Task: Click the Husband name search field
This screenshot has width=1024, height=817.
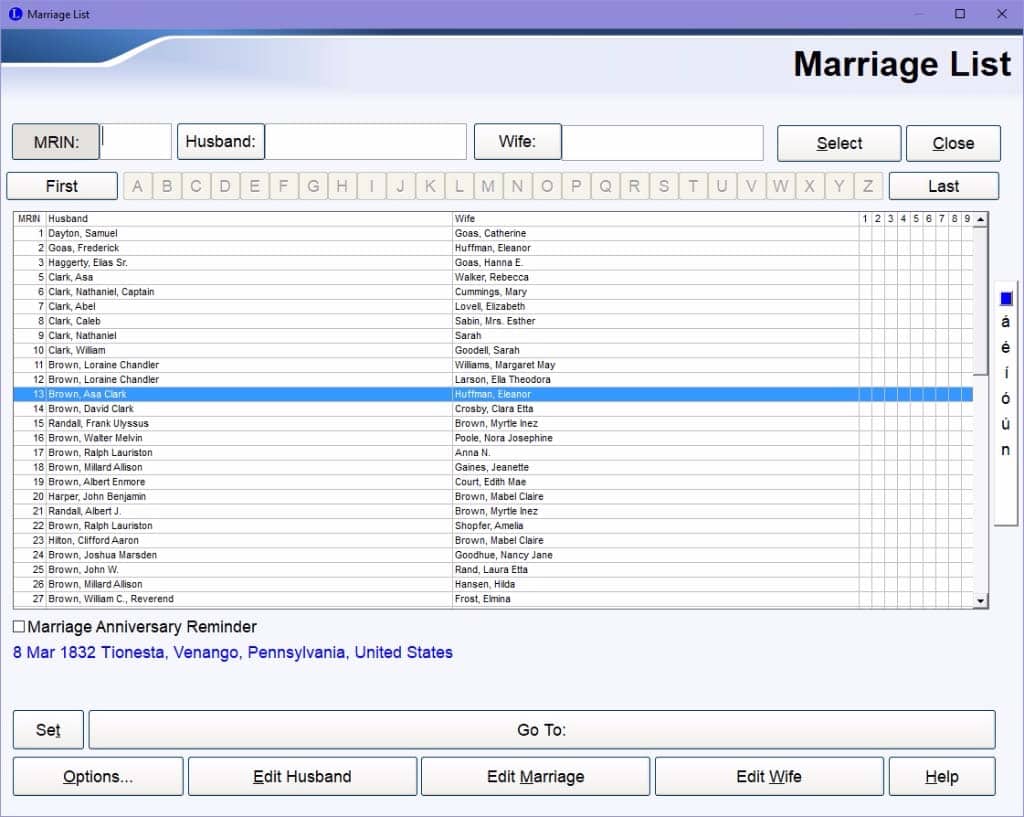Action: coord(365,142)
